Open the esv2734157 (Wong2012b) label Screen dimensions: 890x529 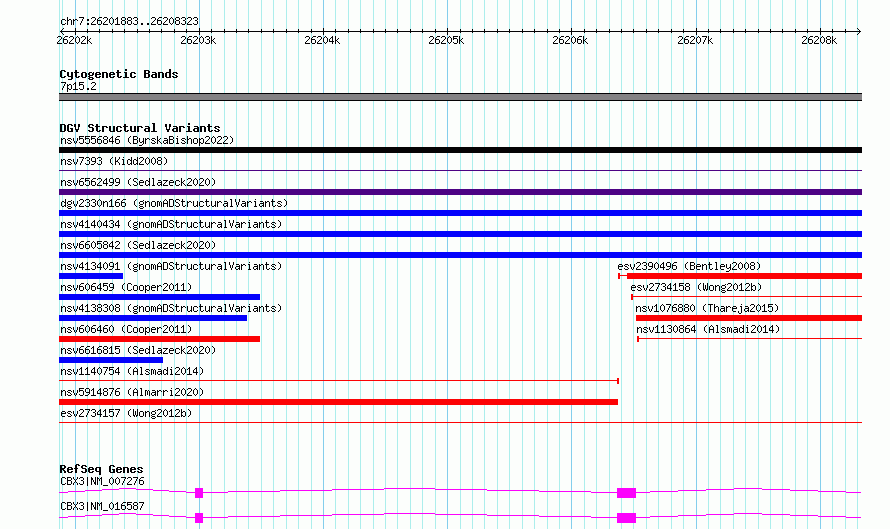(x=126, y=413)
